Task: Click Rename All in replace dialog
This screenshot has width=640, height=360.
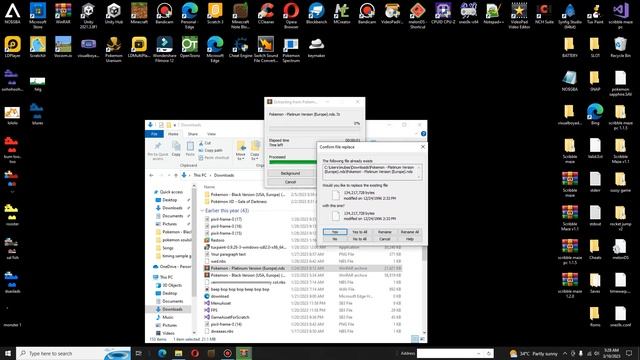Action: [409, 232]
